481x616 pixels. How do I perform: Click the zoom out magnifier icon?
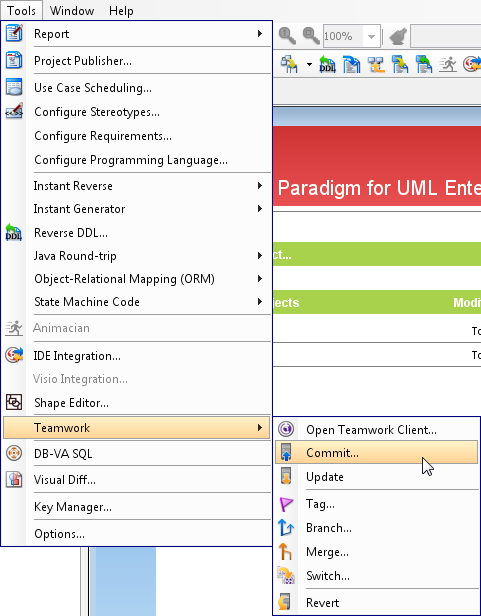pyautogui.click(x=311, y=36)
